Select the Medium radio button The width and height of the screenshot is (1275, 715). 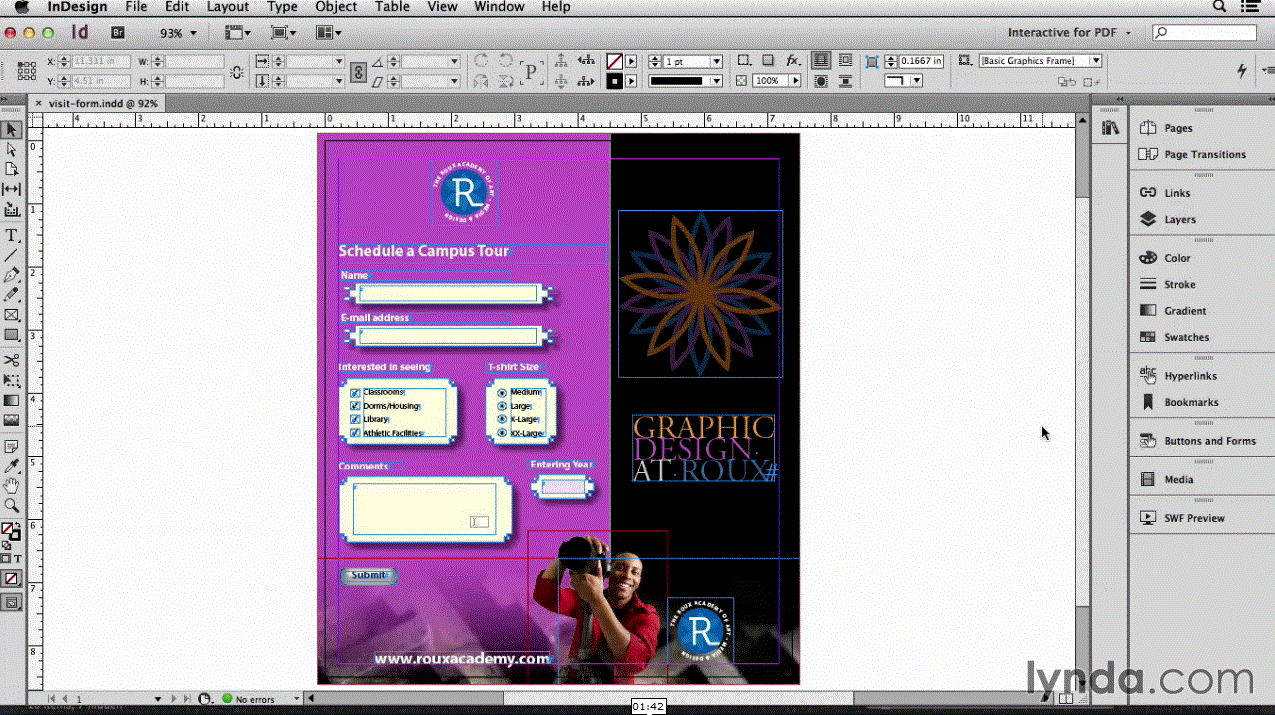click(502, 393)
